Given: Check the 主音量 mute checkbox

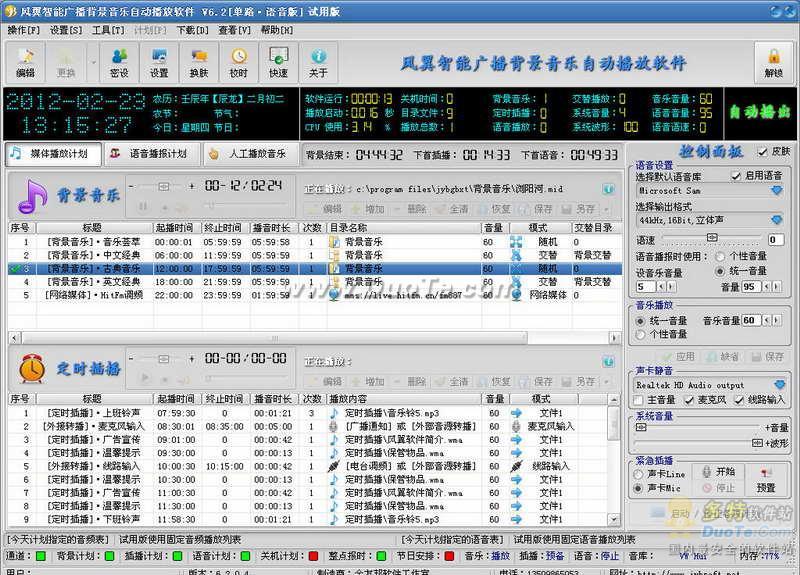Looking at the screenshot, I should [638, 400].
